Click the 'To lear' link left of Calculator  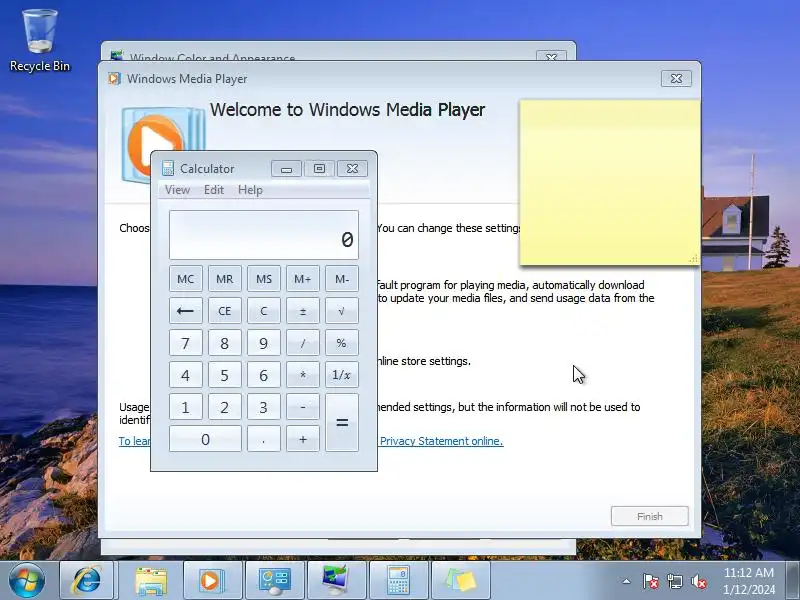[135, 441]
